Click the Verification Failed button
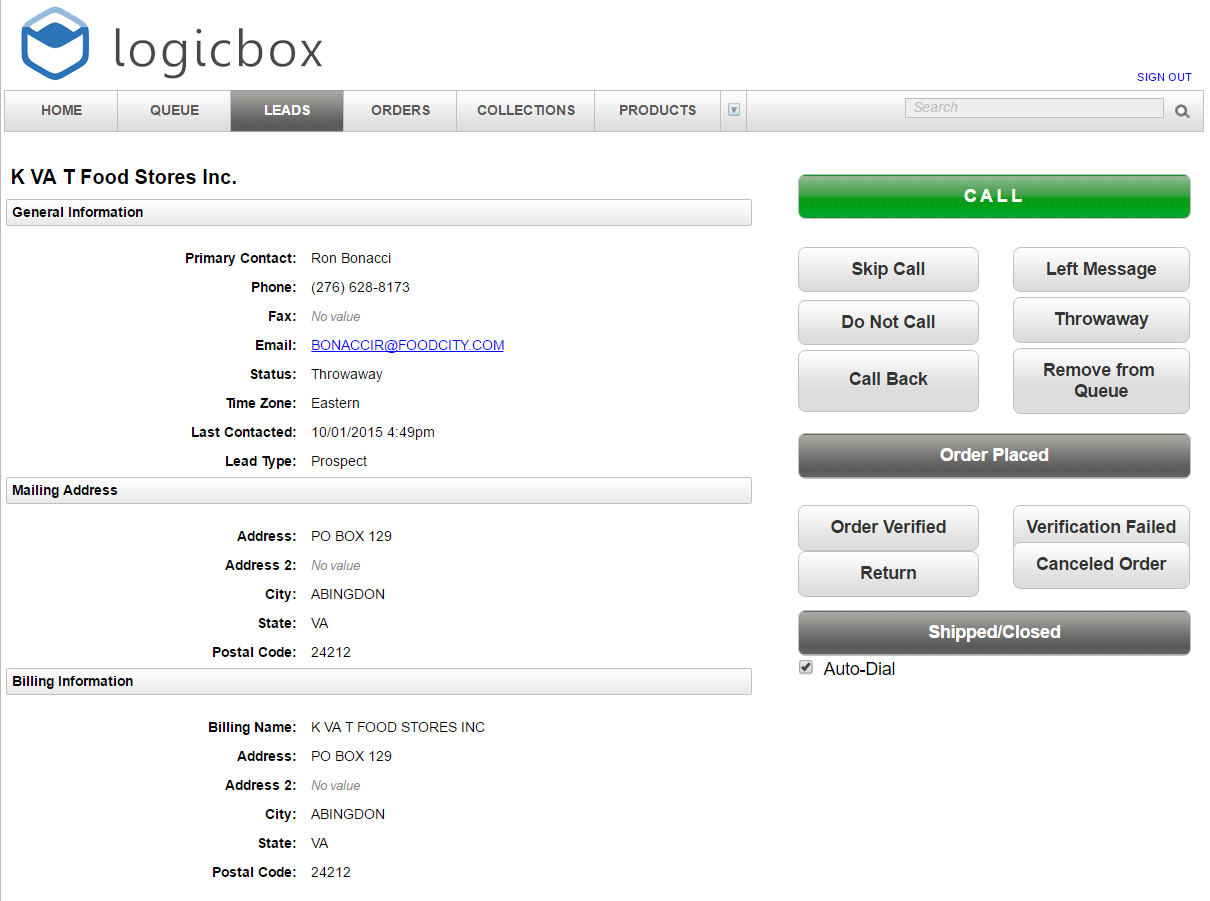The image size is (1210, 901). tap(1101, 524)
